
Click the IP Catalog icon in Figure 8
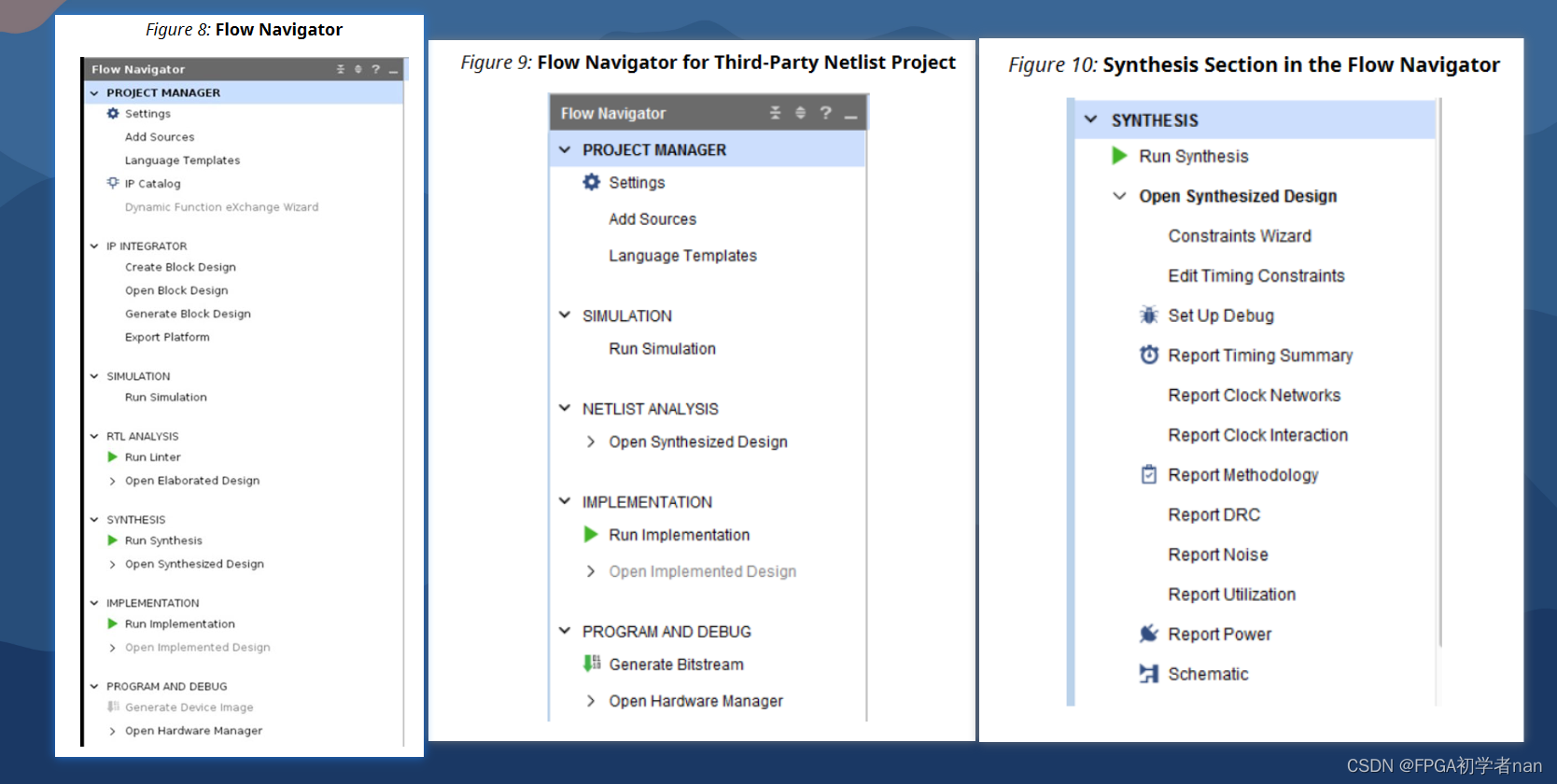tap(113, 183)
